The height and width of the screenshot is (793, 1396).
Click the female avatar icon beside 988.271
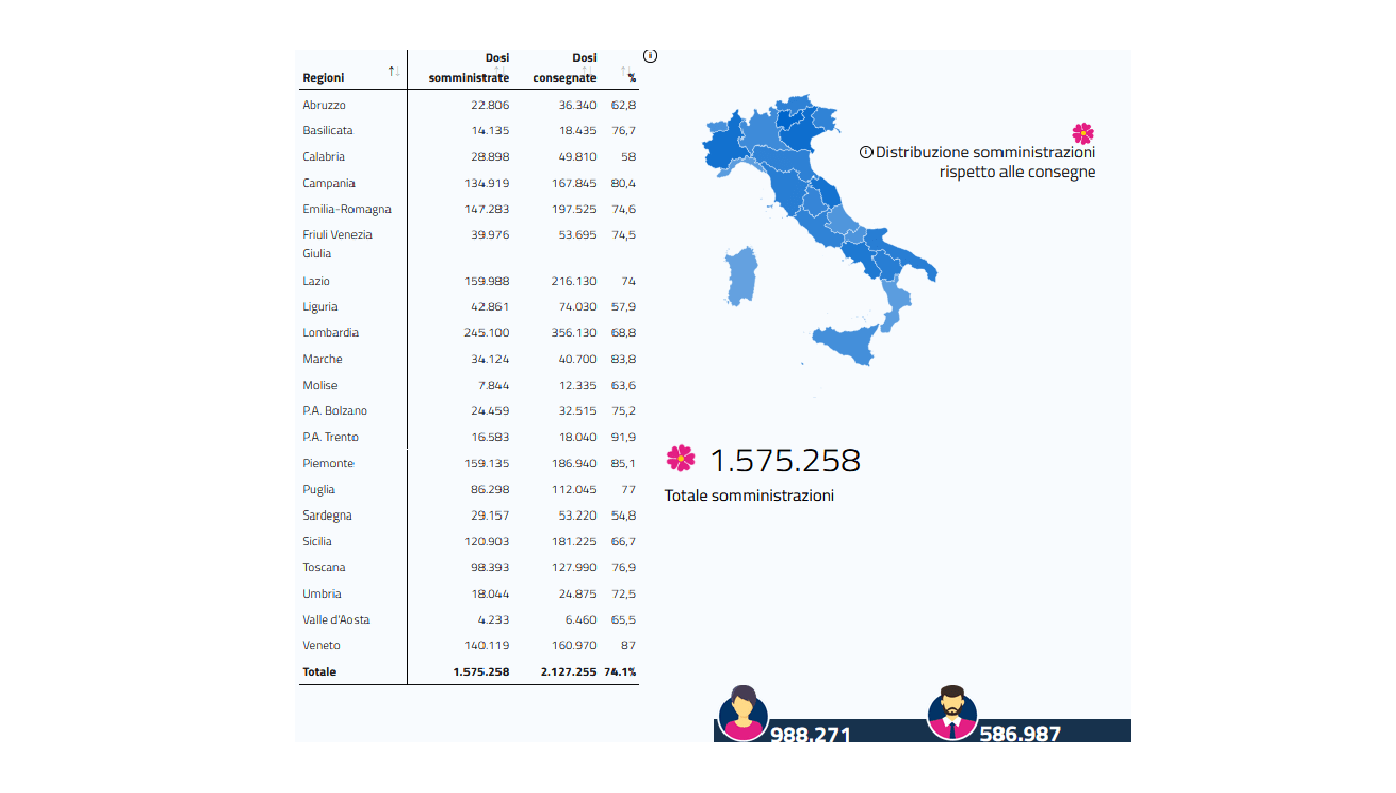pos(743,713)
